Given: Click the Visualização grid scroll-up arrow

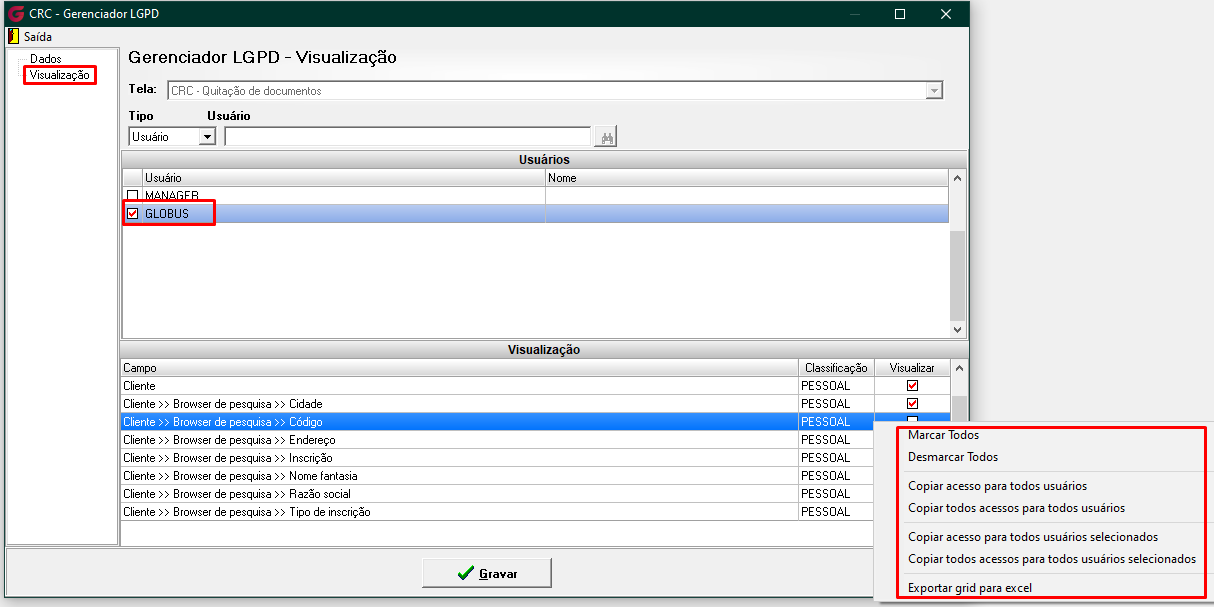Looking at the screenshot, I should 960,368.
